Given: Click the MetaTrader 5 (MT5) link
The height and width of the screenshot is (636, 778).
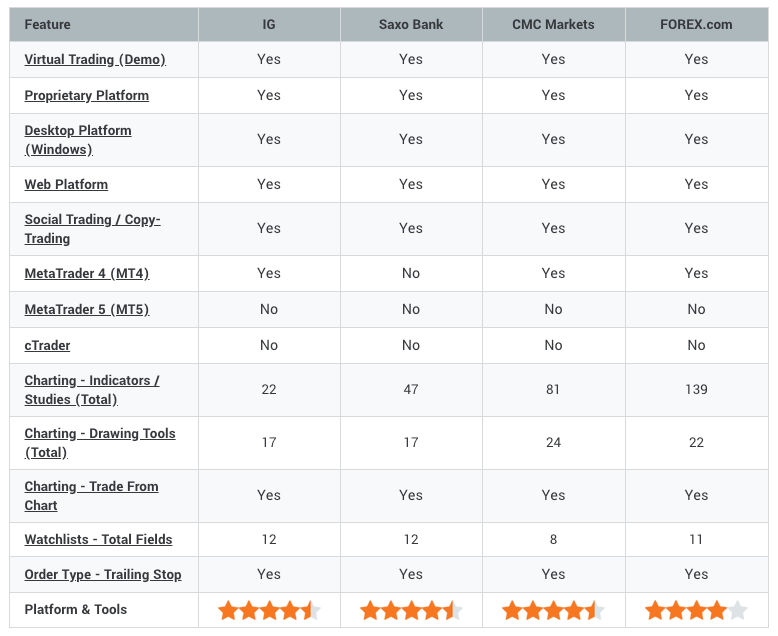Looking at the screenshot, I should tap(87, 310).
